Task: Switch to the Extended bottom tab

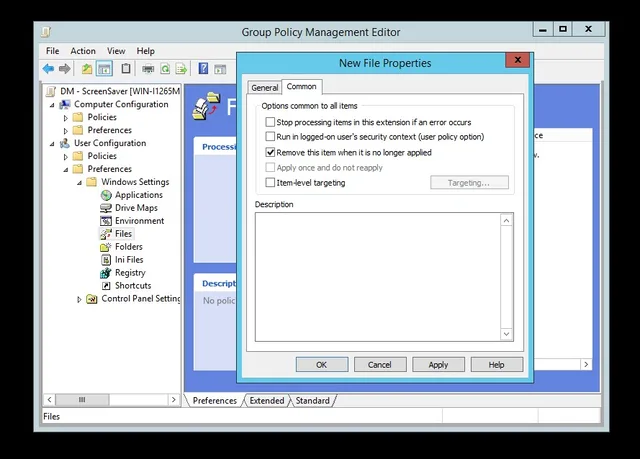Action: [x=267, y=401]
